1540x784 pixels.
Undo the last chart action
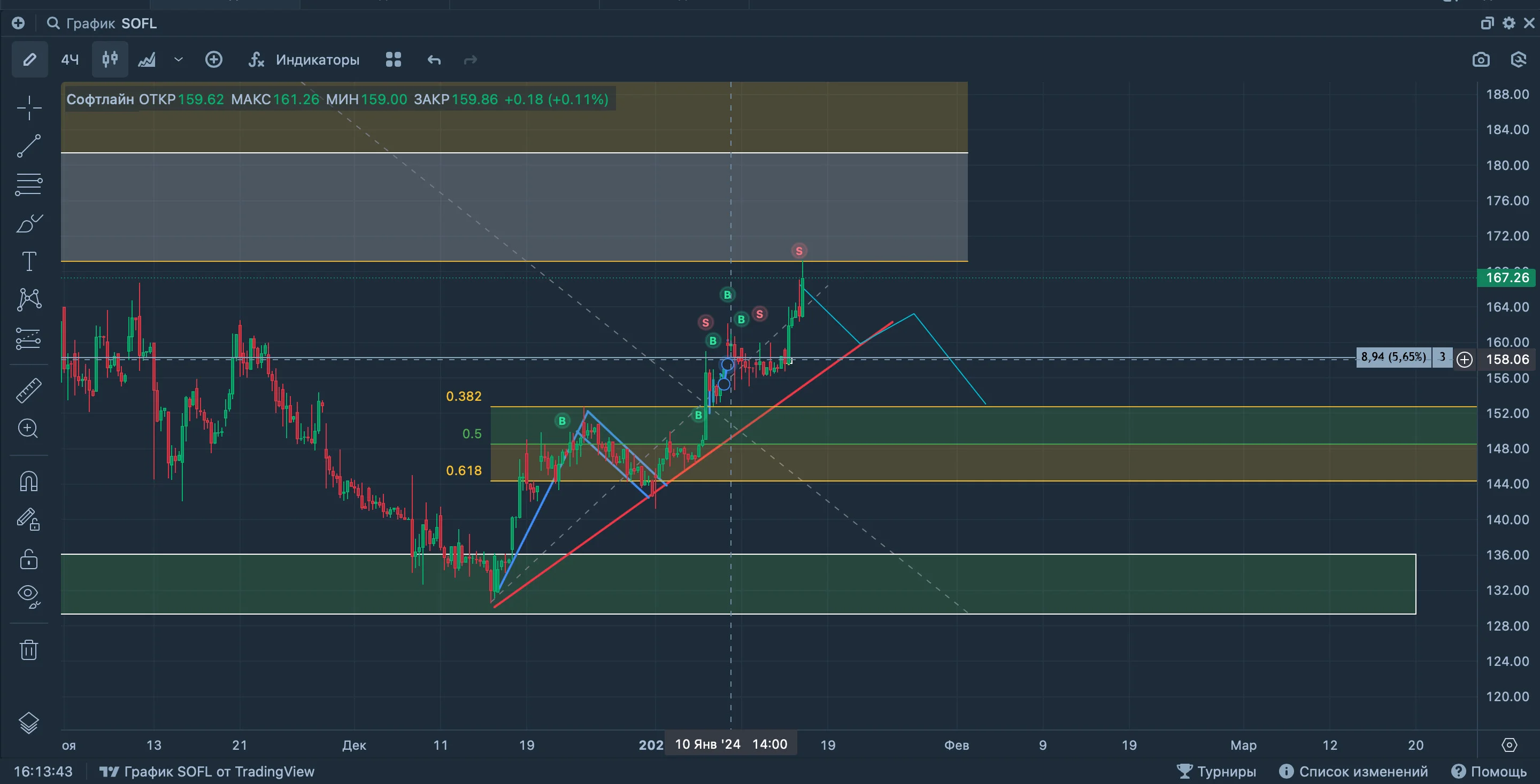click(434, 59)
